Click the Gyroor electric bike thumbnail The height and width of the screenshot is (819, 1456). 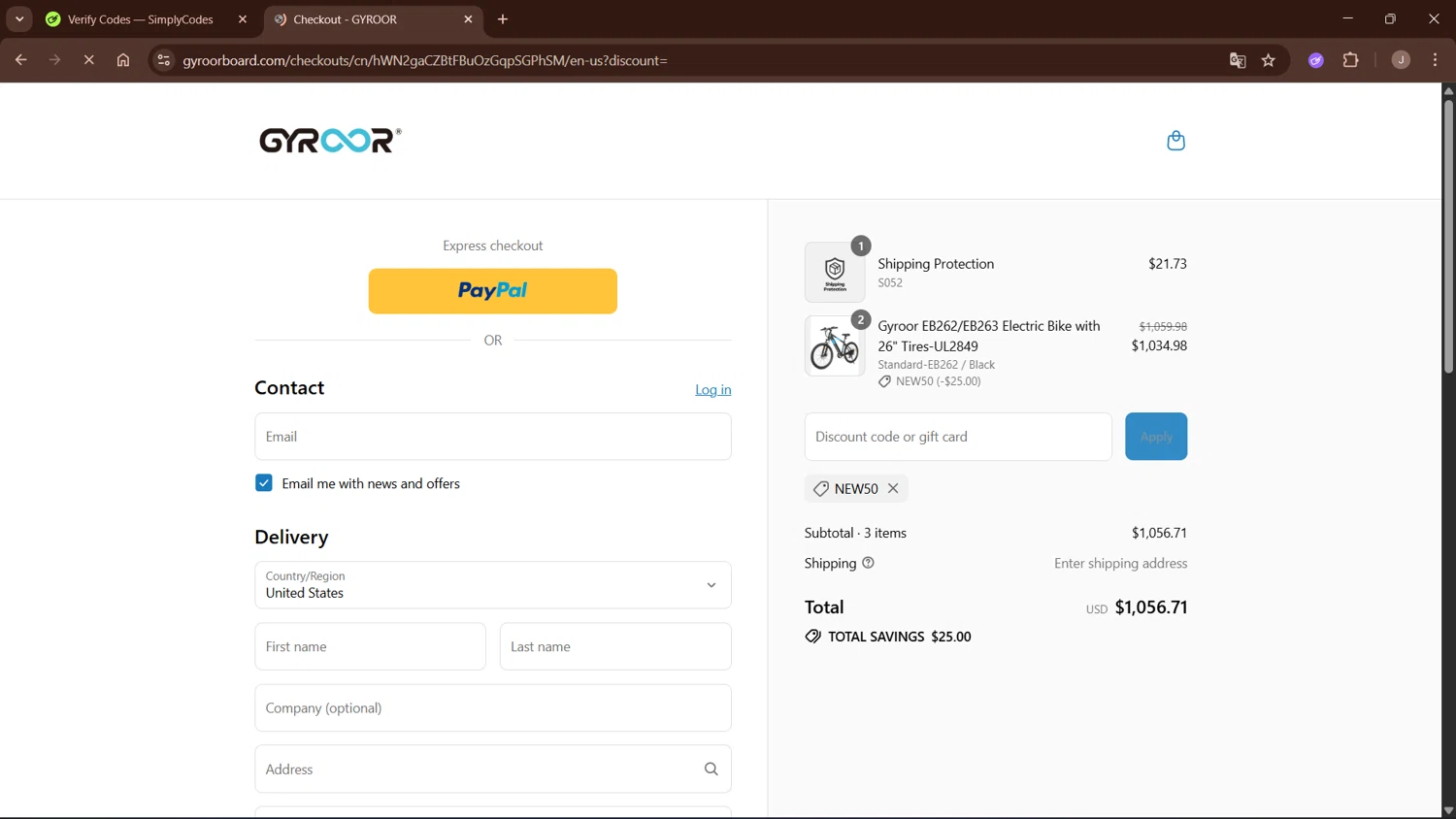[835, 346]
